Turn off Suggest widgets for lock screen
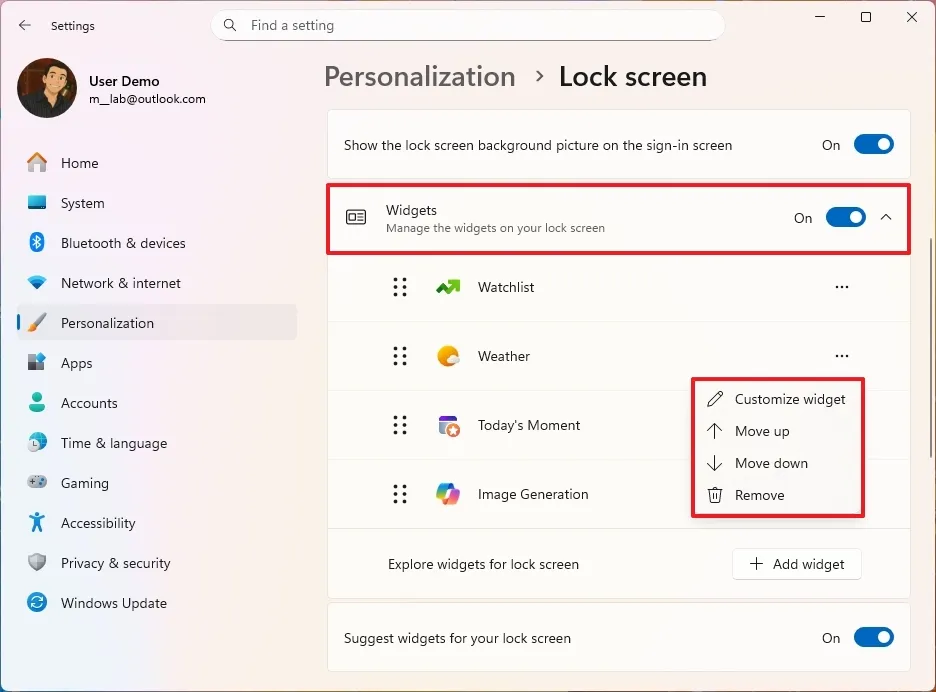936x692 pixels. [x=873, y=637]
